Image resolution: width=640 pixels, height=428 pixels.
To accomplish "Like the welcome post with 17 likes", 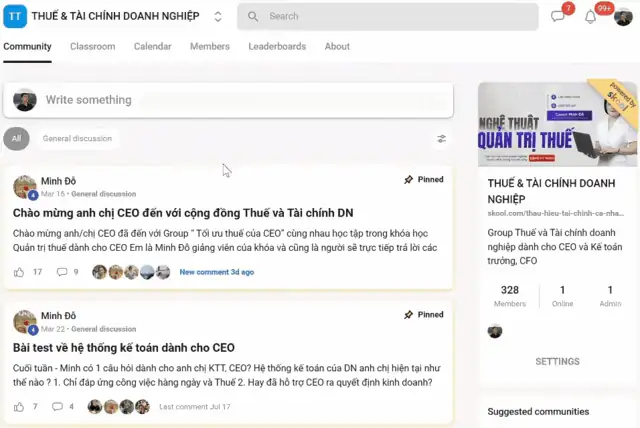I will (x=19, y=272).
